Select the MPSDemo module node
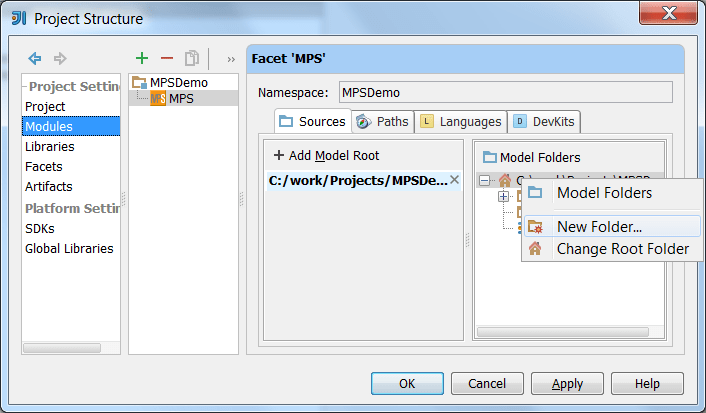 click(179, 83)
